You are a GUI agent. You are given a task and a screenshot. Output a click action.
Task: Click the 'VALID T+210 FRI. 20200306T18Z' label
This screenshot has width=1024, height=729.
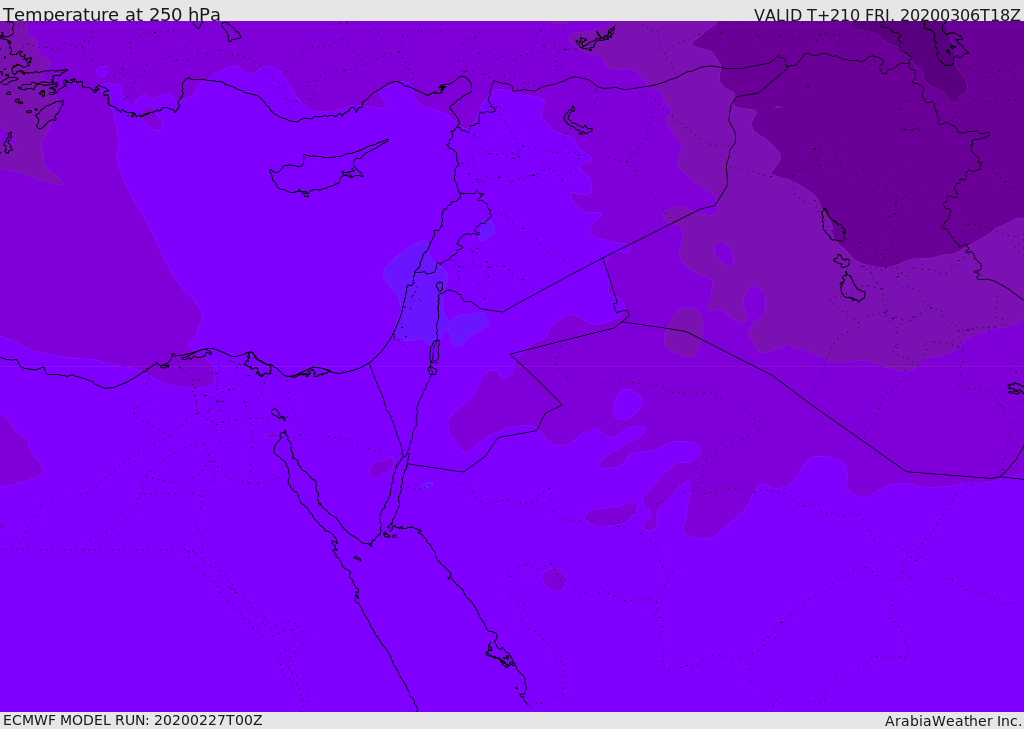(x=887, y=15)
